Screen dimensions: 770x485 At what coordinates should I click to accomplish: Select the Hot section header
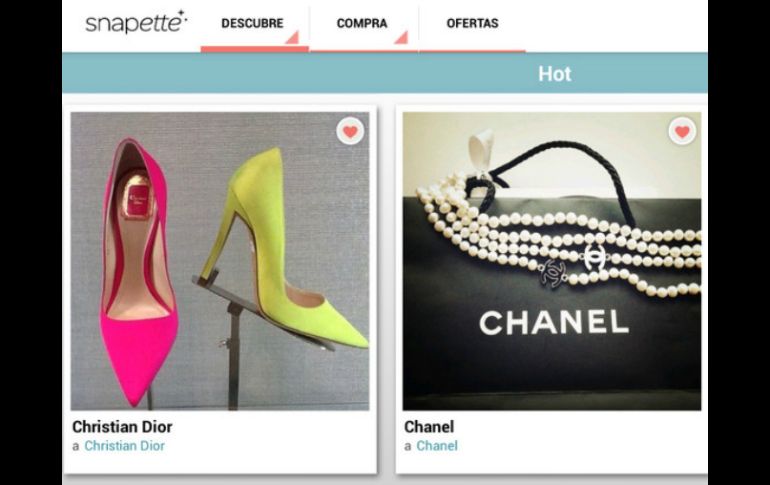click(554, 74)
